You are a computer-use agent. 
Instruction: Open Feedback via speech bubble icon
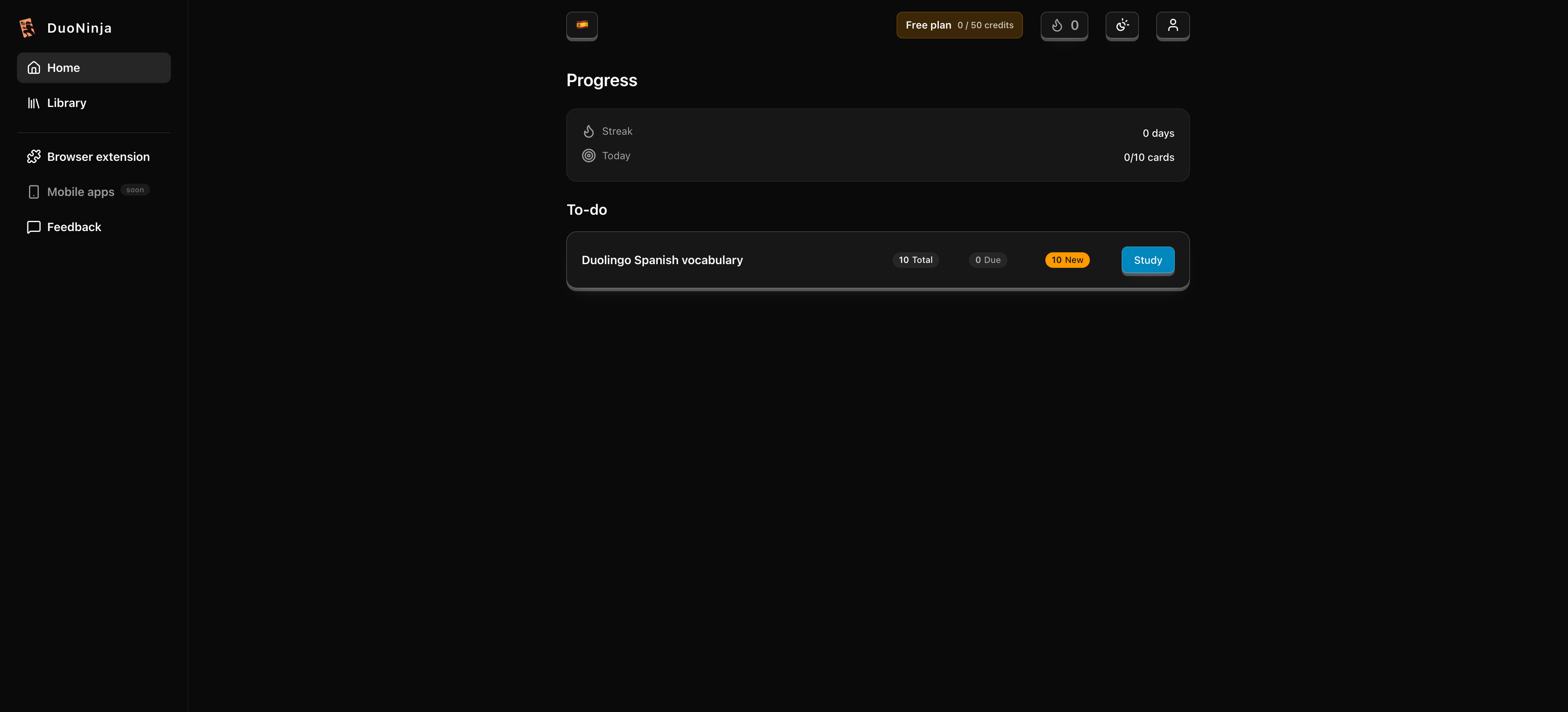[33, 227]
